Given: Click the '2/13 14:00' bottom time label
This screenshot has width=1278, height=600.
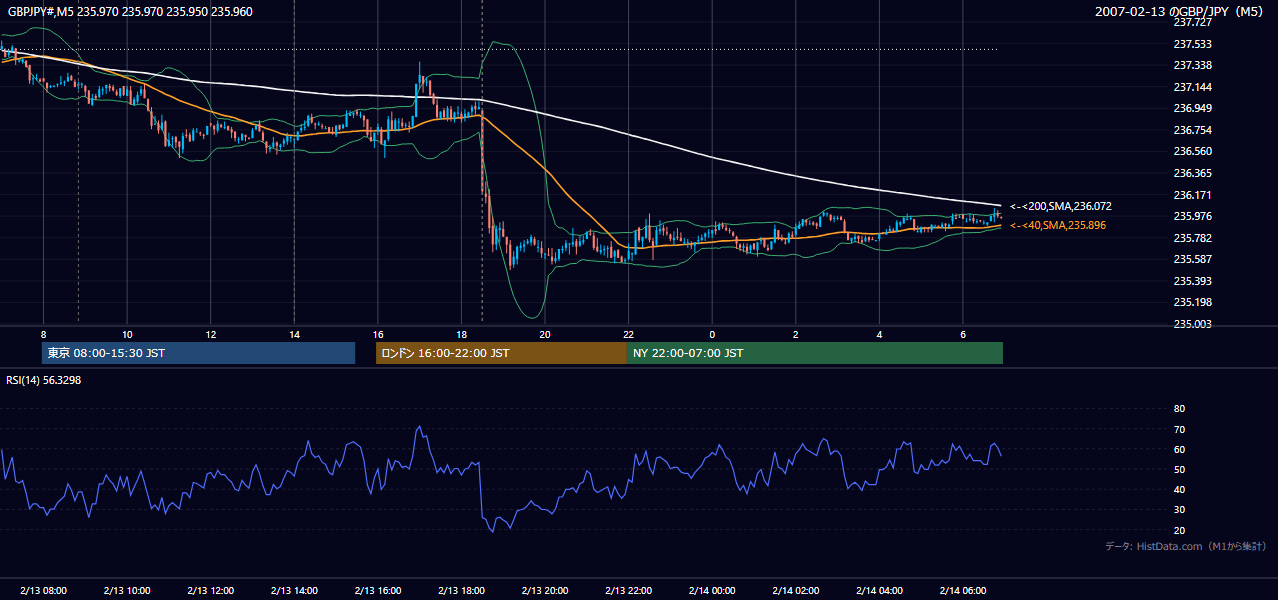Looking at the screenshot, I should pyautogui.click(x=294, y=590).
